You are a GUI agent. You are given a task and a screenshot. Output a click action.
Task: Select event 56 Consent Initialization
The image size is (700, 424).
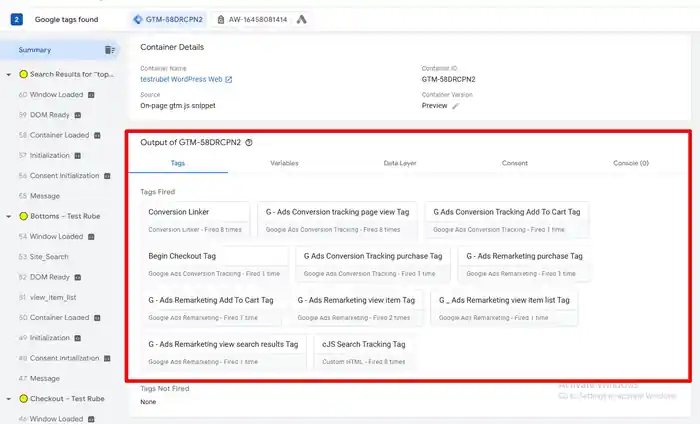coord(59,176)
